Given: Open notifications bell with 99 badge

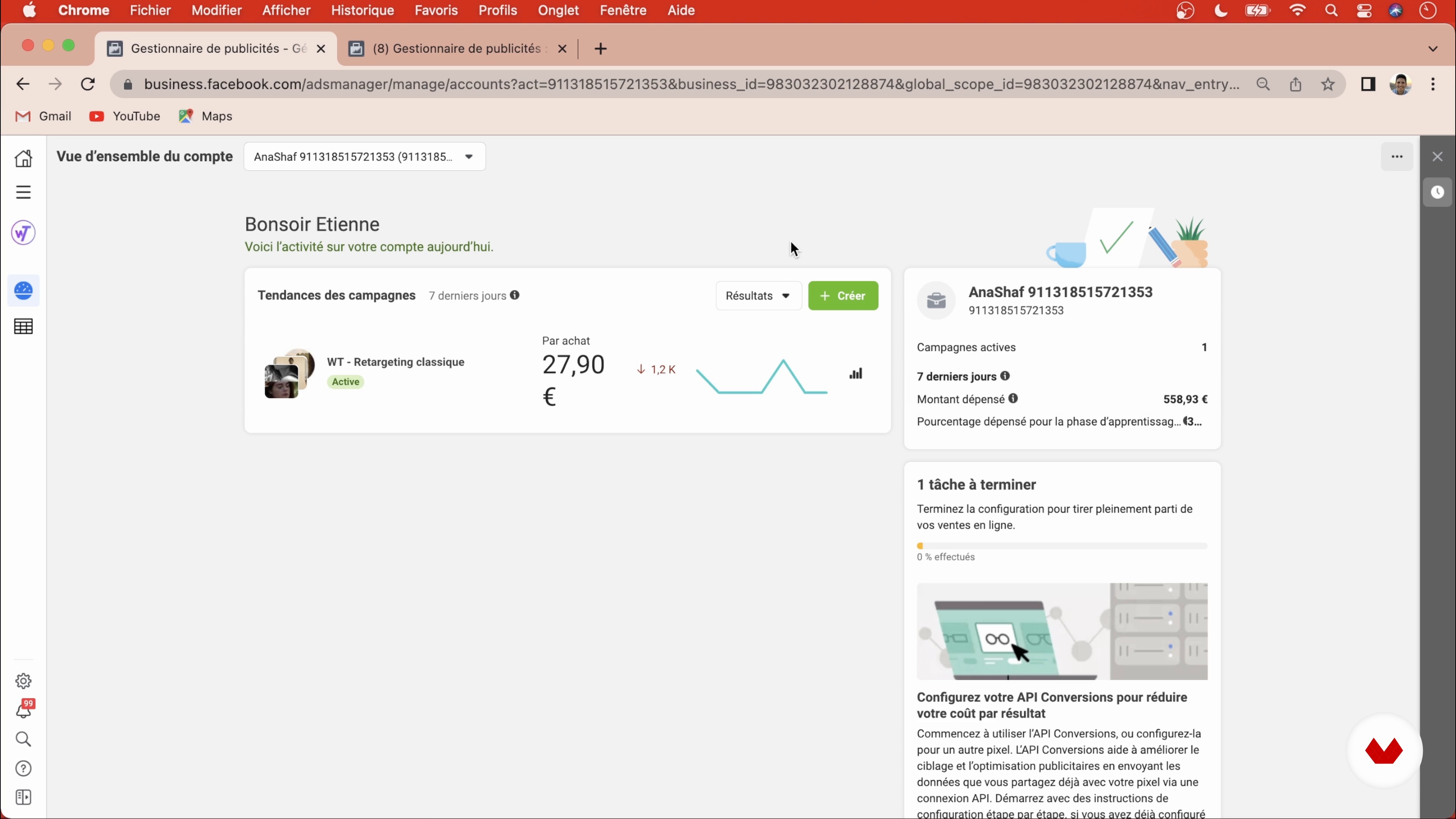Looking at the screenshot, I should click(24, 709).
